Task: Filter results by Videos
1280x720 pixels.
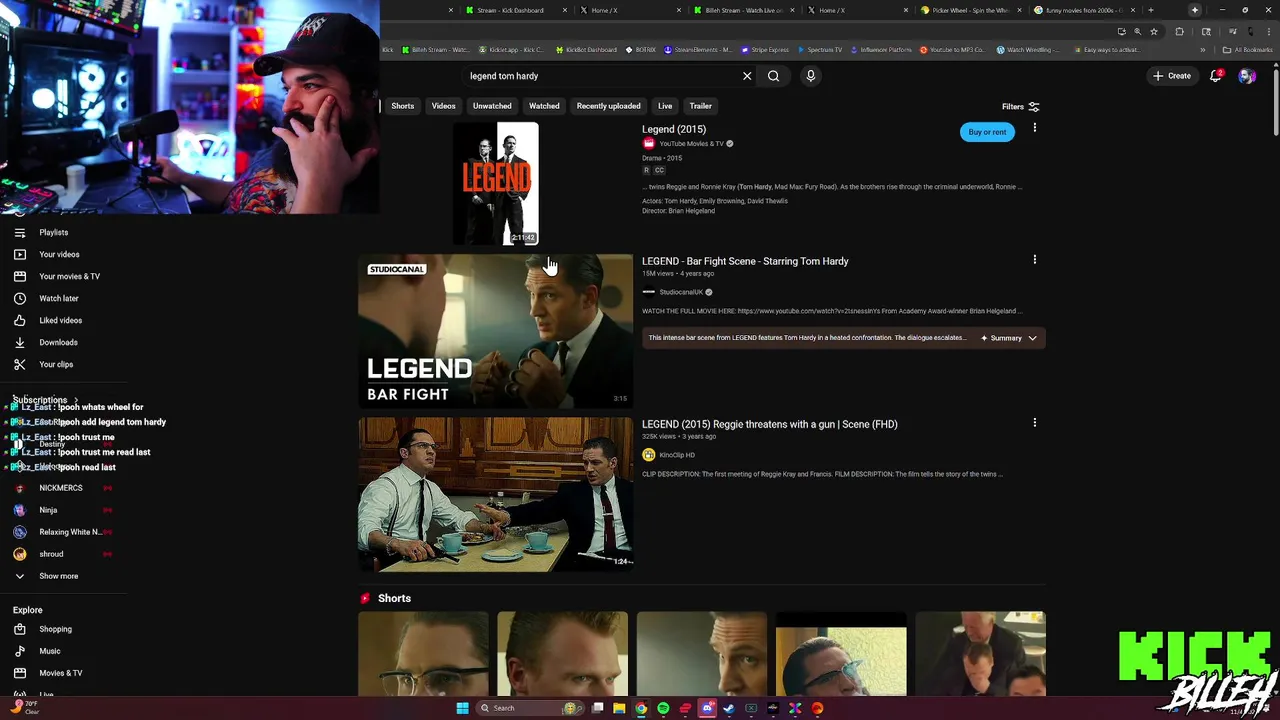Action: tap(443, 106)
